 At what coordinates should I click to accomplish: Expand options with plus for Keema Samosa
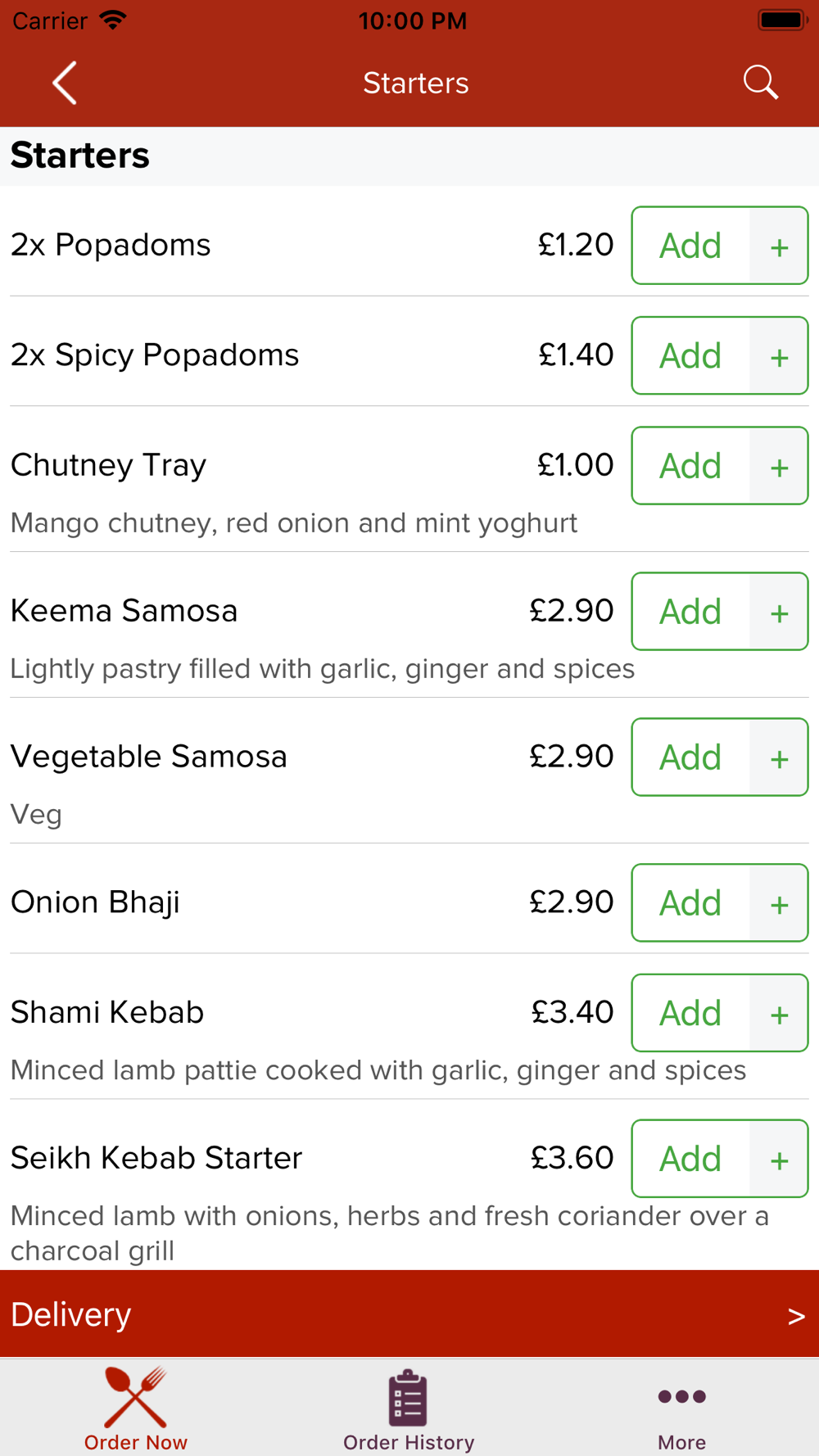pos(779,612)
